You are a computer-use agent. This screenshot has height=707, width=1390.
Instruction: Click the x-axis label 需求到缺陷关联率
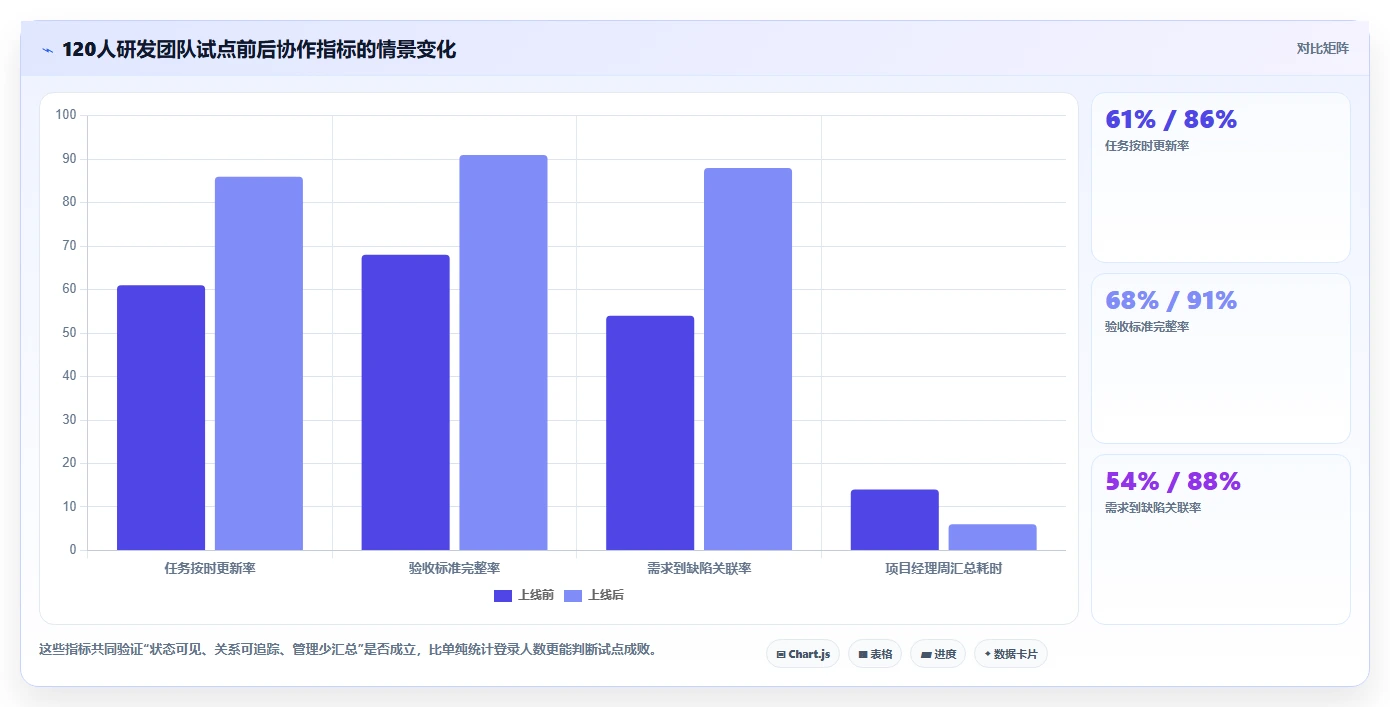tap(699, 568)
